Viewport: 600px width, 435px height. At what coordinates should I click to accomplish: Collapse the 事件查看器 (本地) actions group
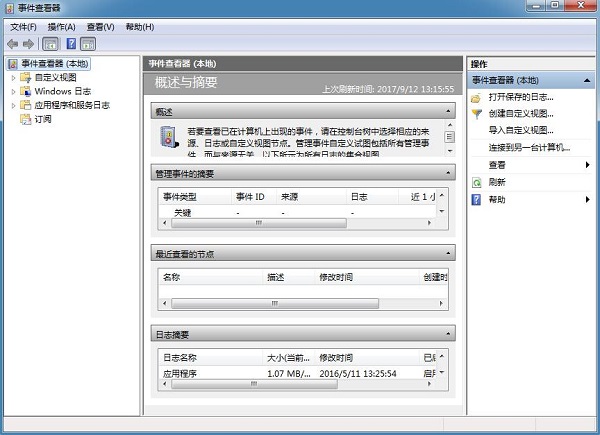pos(587,81)
